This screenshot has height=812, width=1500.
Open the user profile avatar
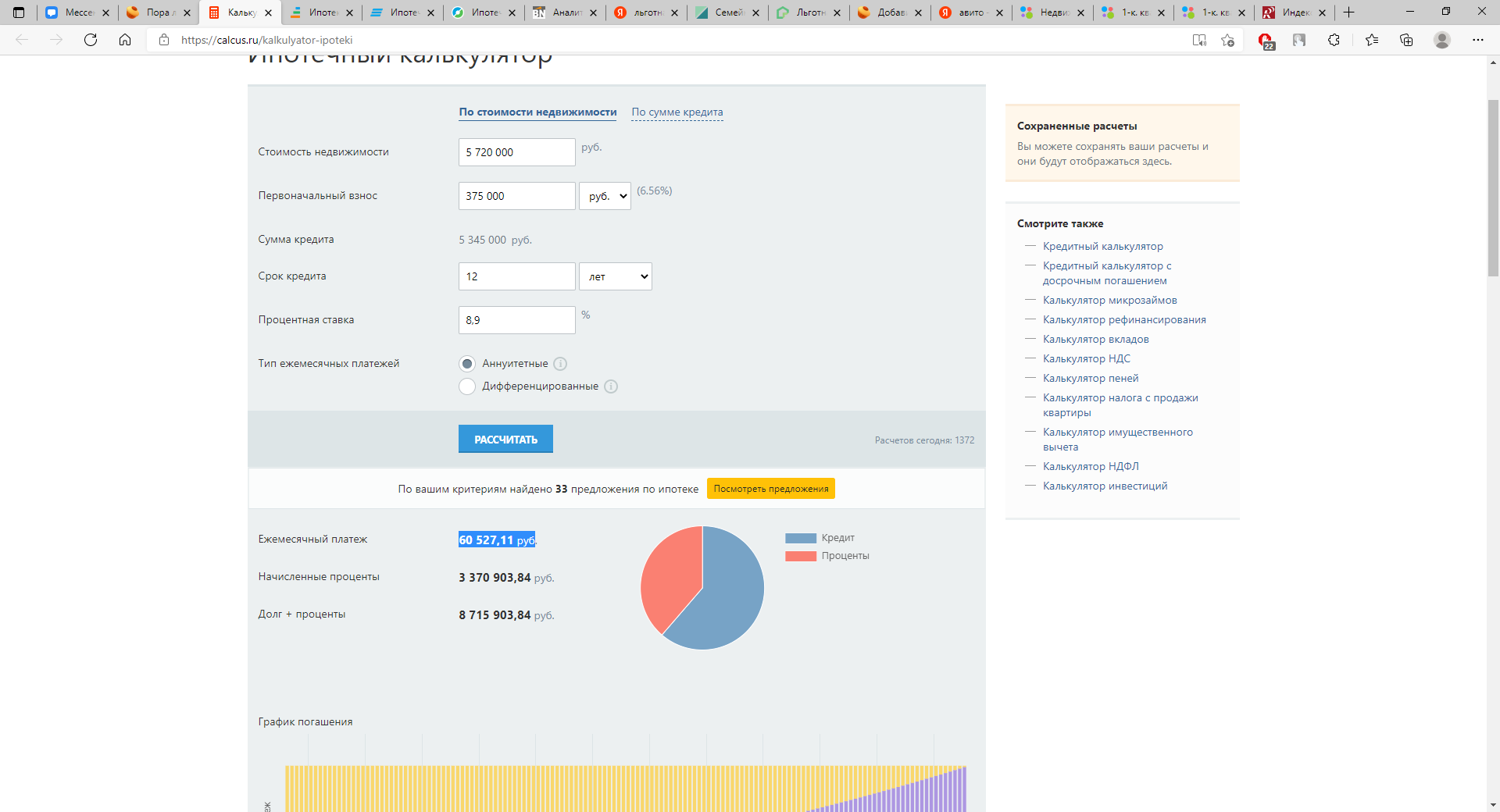click(1442, 40)
